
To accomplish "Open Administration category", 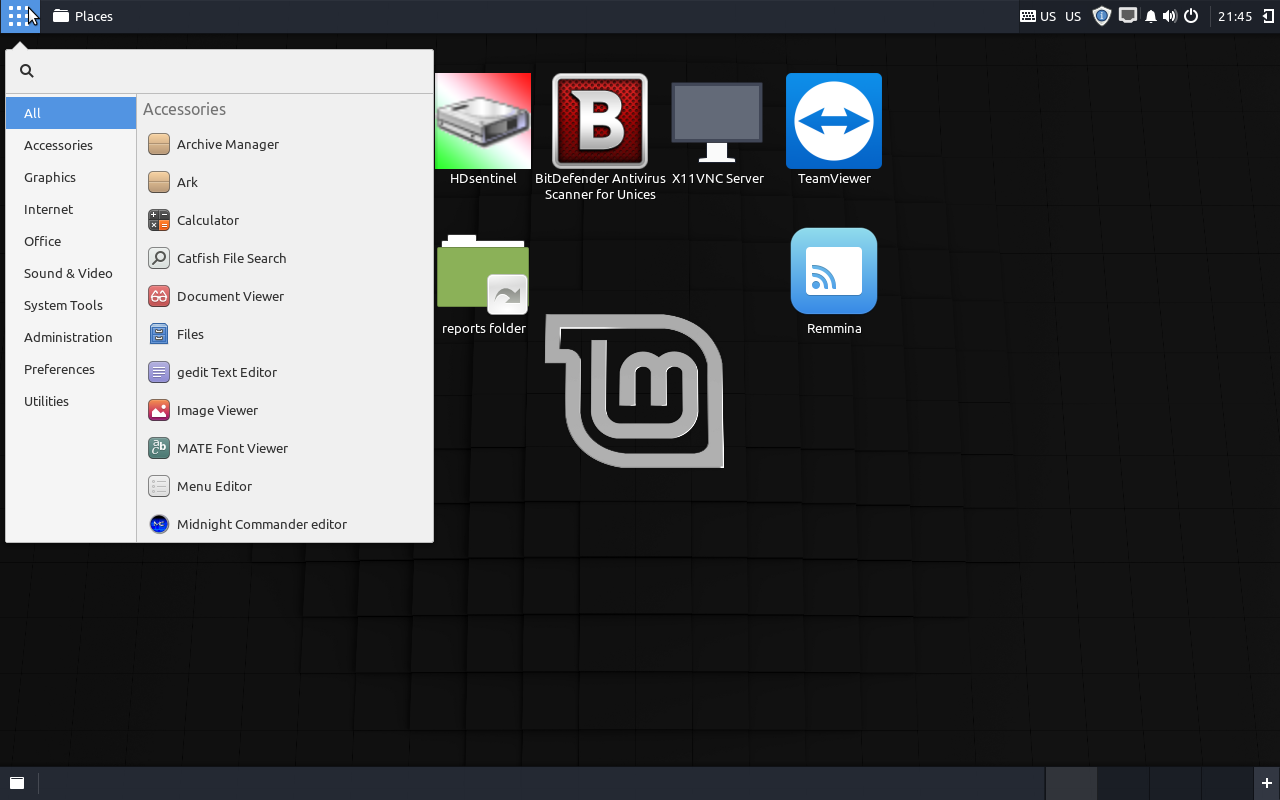I will [x=71, y=337].
